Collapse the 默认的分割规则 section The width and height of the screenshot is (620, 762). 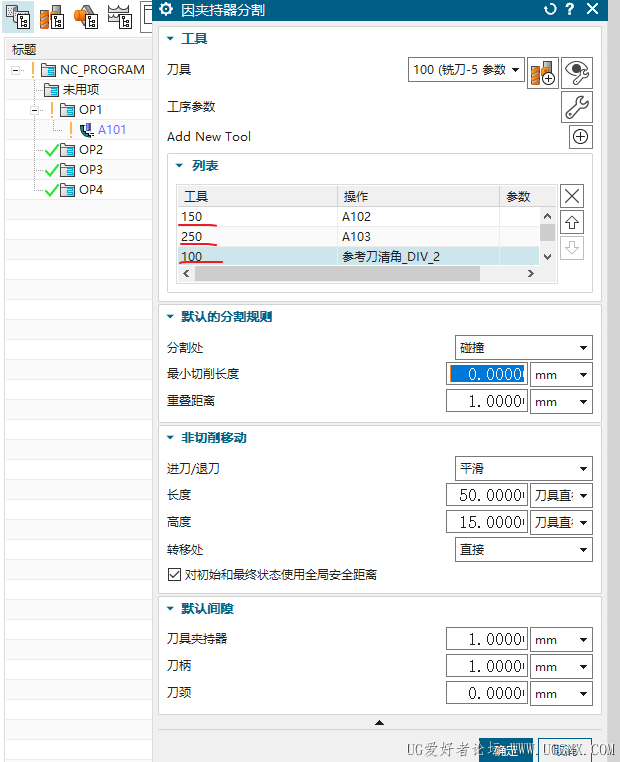[x=170, y=316]
